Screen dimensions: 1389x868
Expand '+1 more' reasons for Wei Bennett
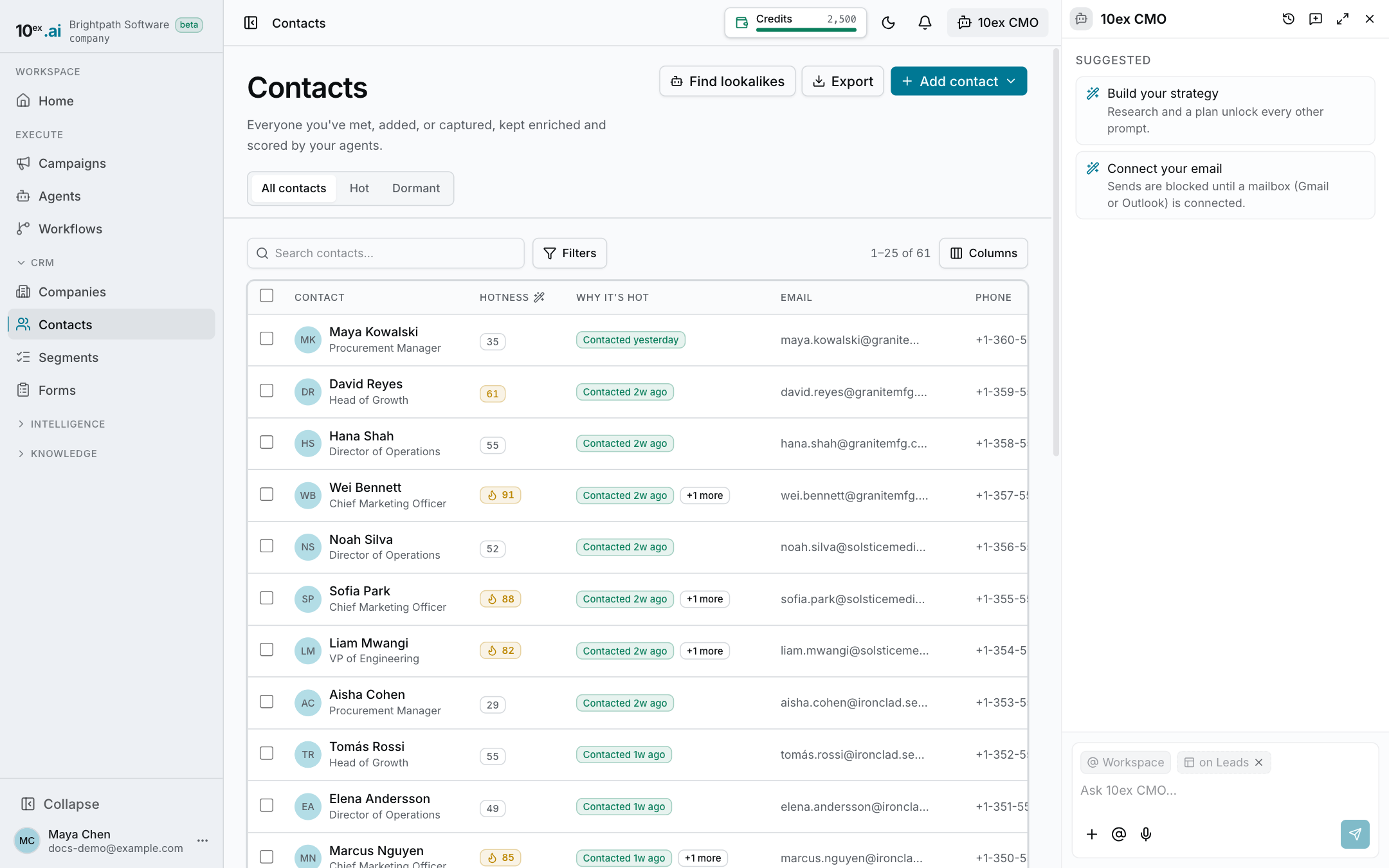[705, 496]
